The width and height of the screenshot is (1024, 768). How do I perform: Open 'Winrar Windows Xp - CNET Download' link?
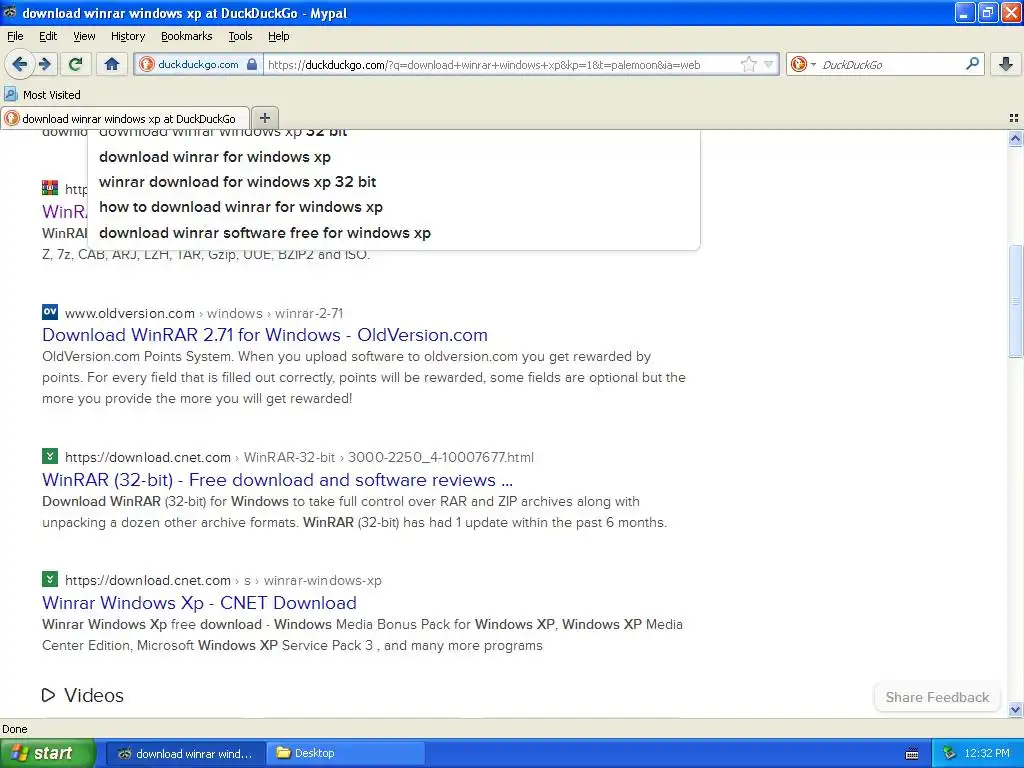pyautogui.click(x=199, y=603)
